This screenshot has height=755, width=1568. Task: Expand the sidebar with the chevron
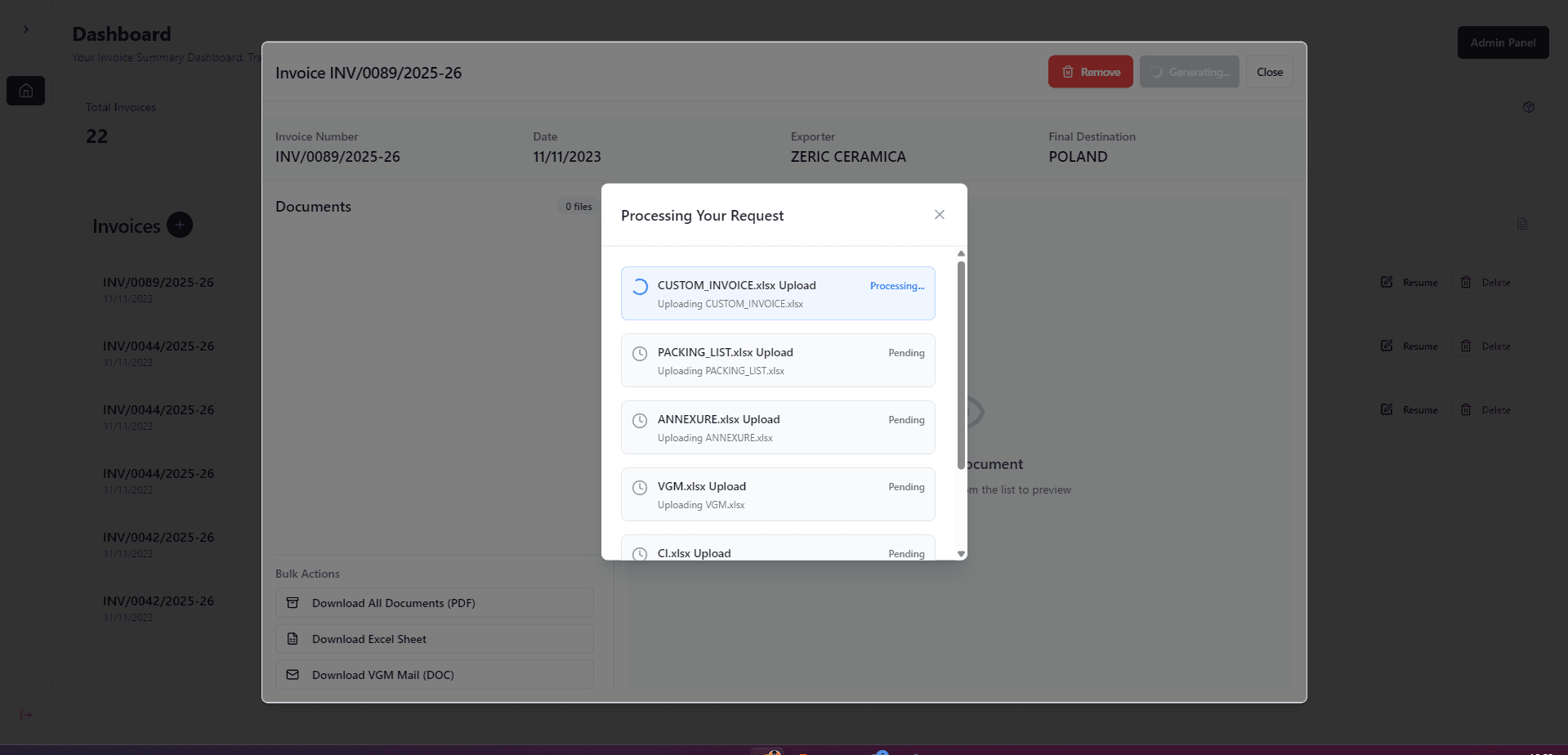pyautogui.click(x=26, y=29)
